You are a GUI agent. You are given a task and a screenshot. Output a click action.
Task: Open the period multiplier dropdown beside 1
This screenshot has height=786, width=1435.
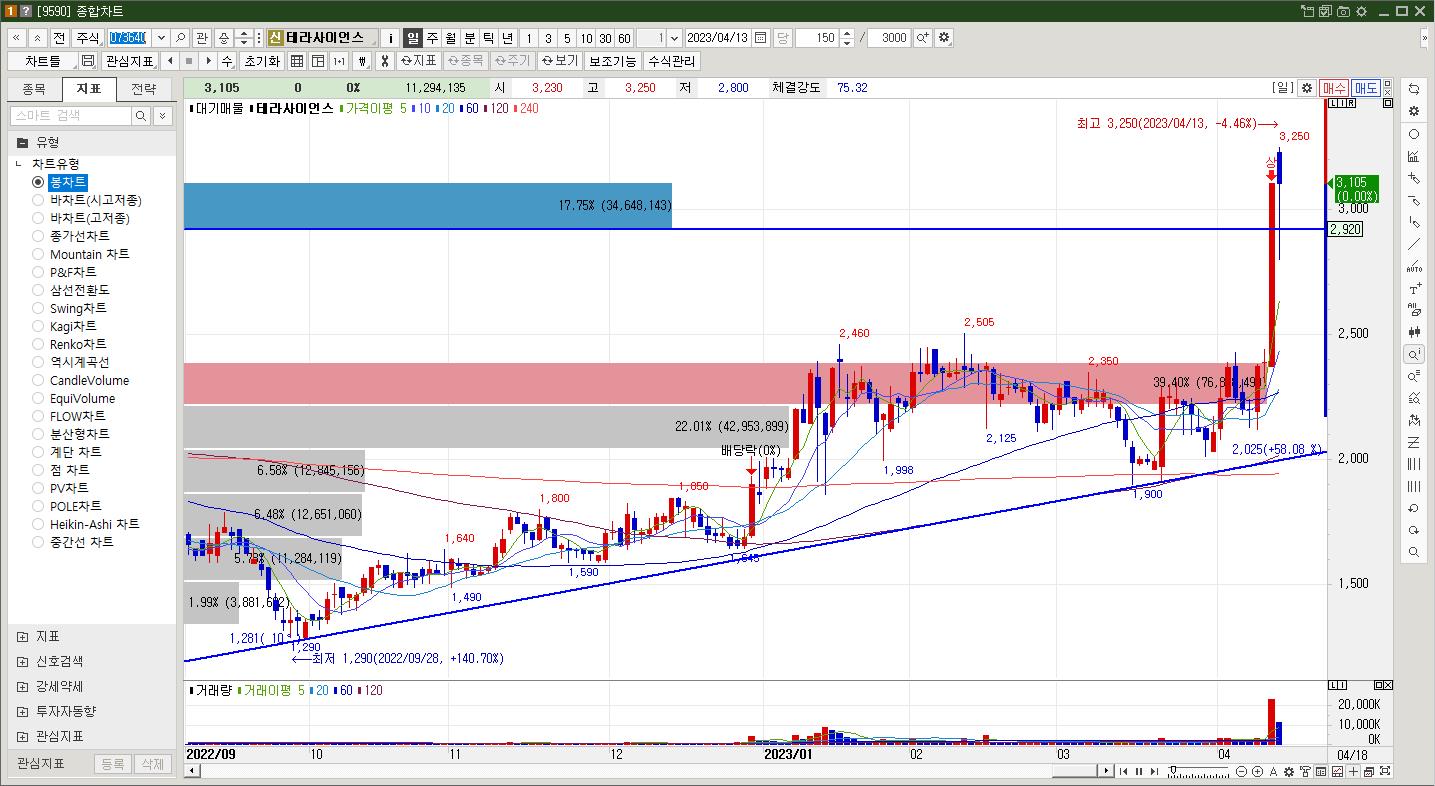pos(673,37)
